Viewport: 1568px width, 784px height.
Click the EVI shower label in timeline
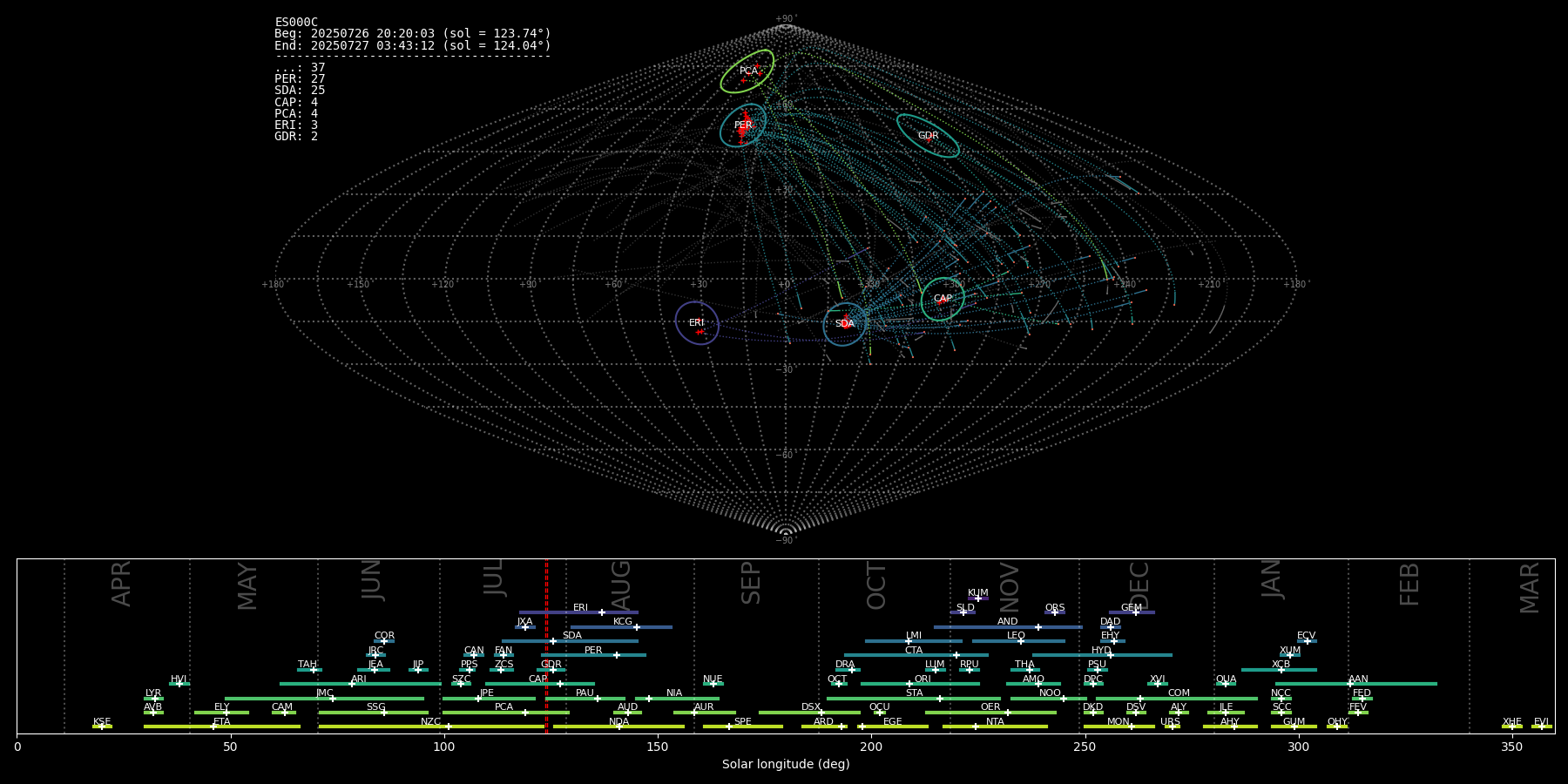click(1541, 722)
